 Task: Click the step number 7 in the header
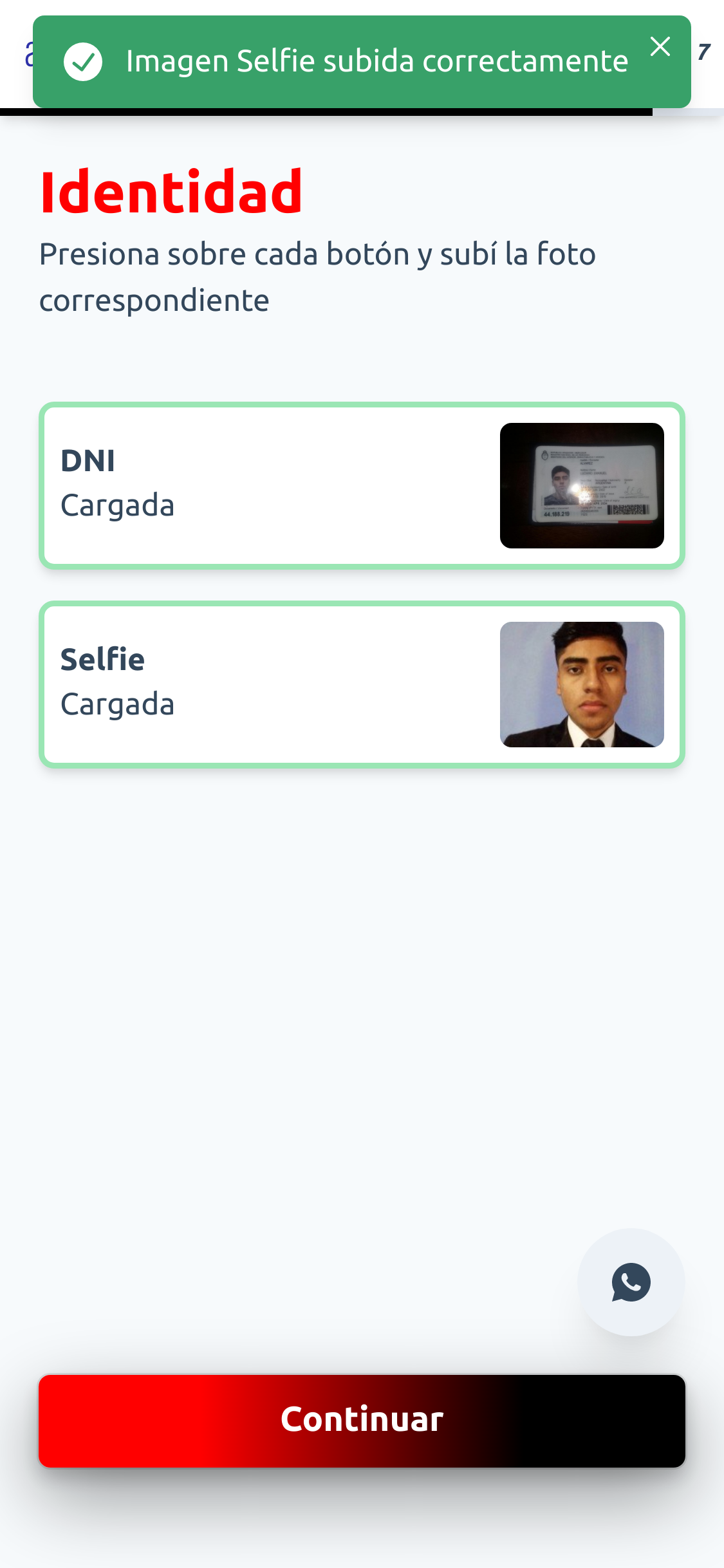coord(704,51)
